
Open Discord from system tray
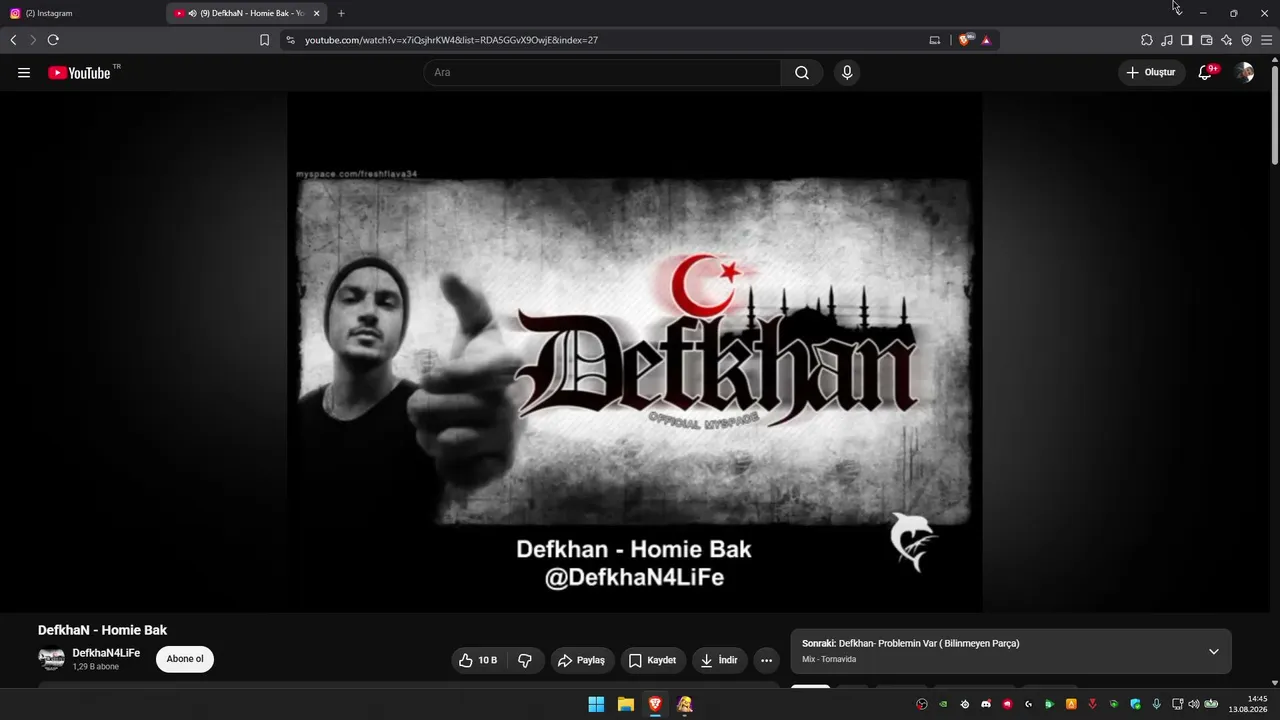point(986,704)
